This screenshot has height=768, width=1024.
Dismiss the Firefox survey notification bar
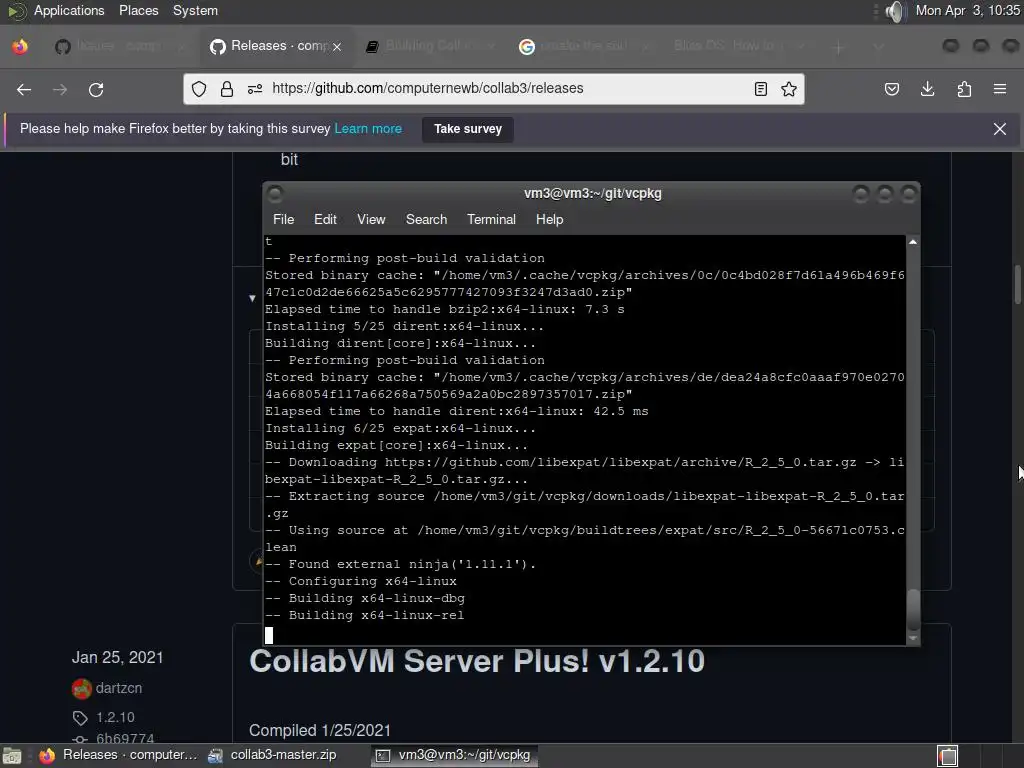1000,129
